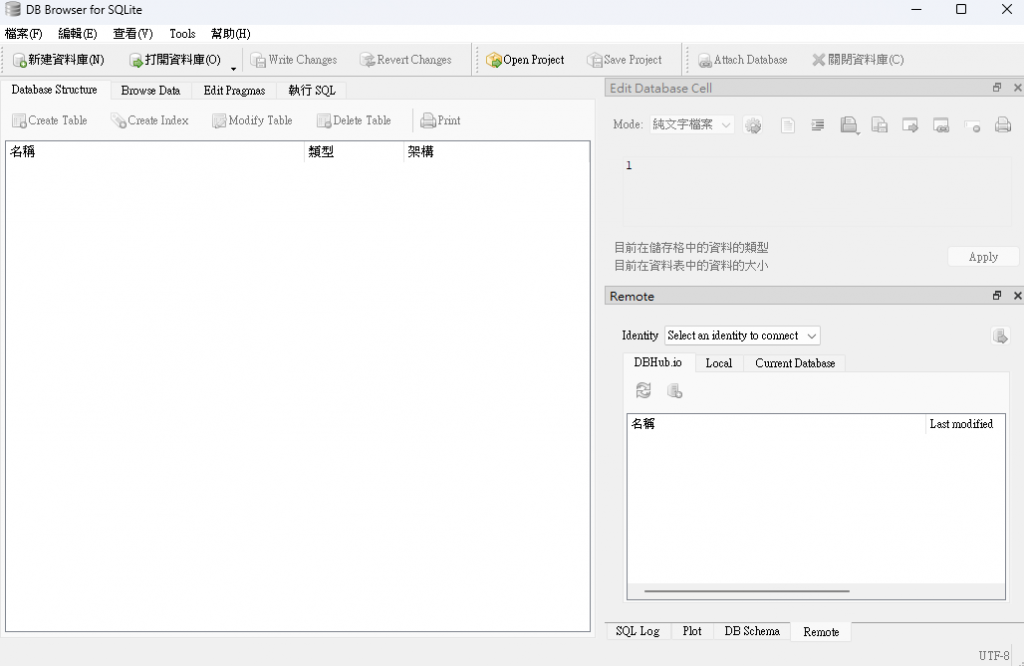
Task: Close the Edit Database Cell panel
Action: [1017, 87]
